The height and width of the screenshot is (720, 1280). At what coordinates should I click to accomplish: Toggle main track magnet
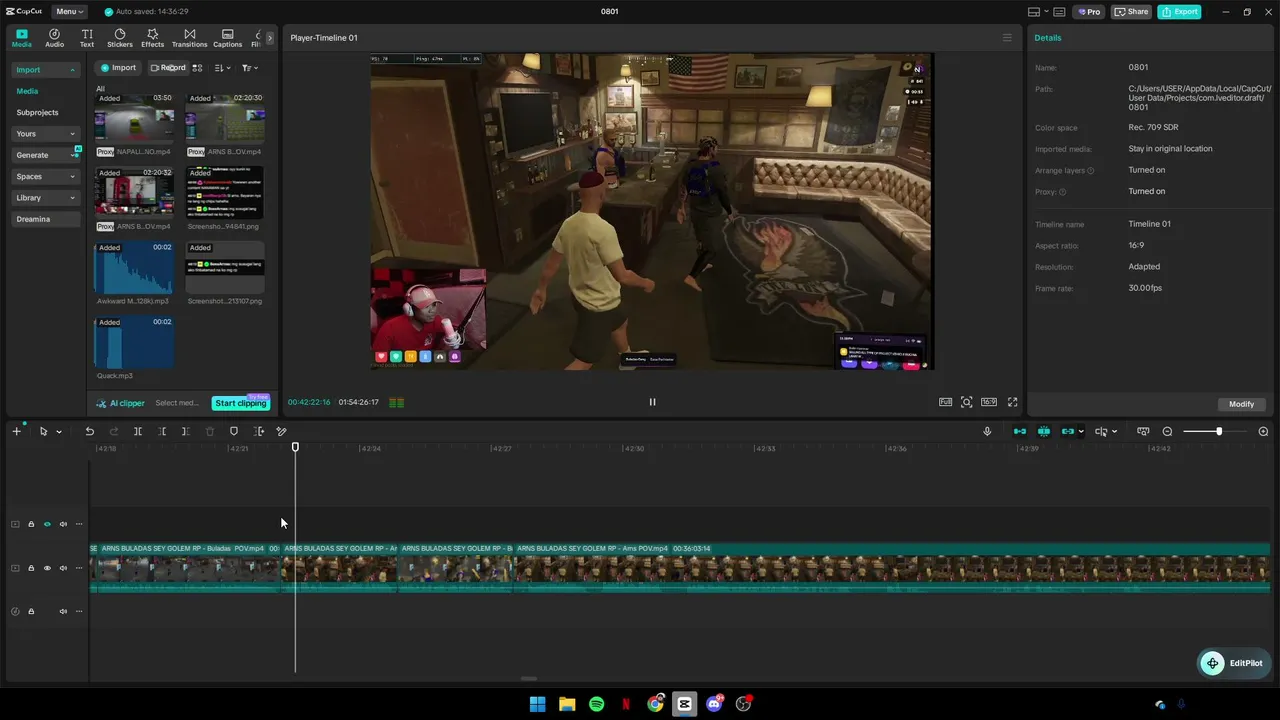1020,431
